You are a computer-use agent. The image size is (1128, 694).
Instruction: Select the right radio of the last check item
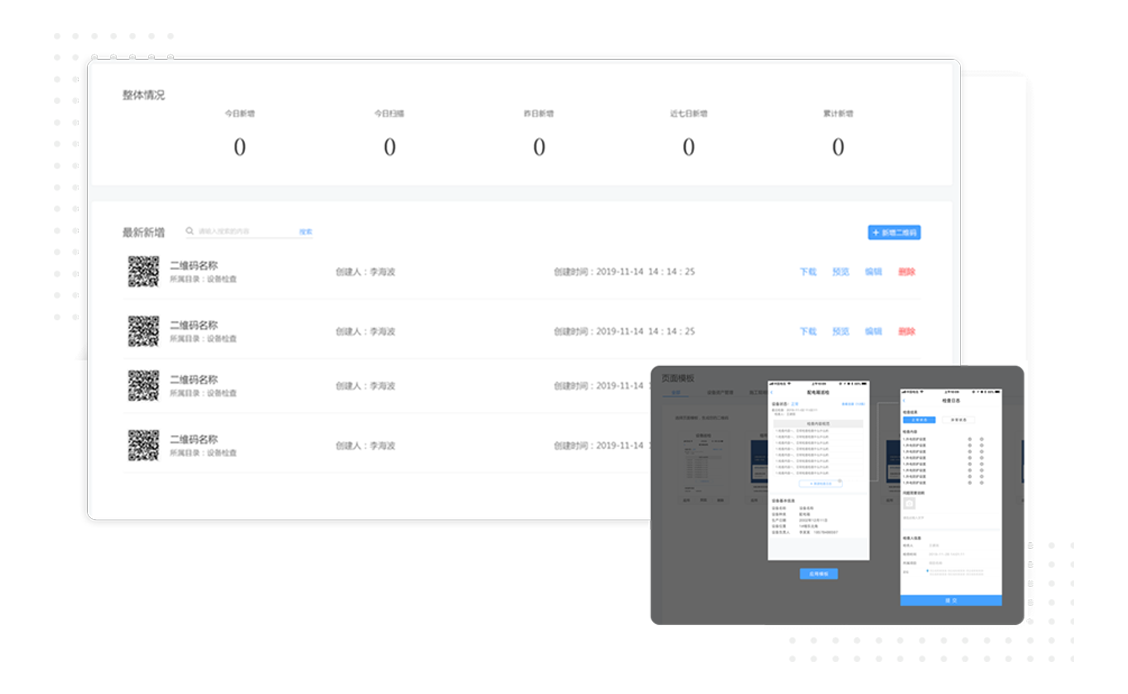click(x=982, y=483)
